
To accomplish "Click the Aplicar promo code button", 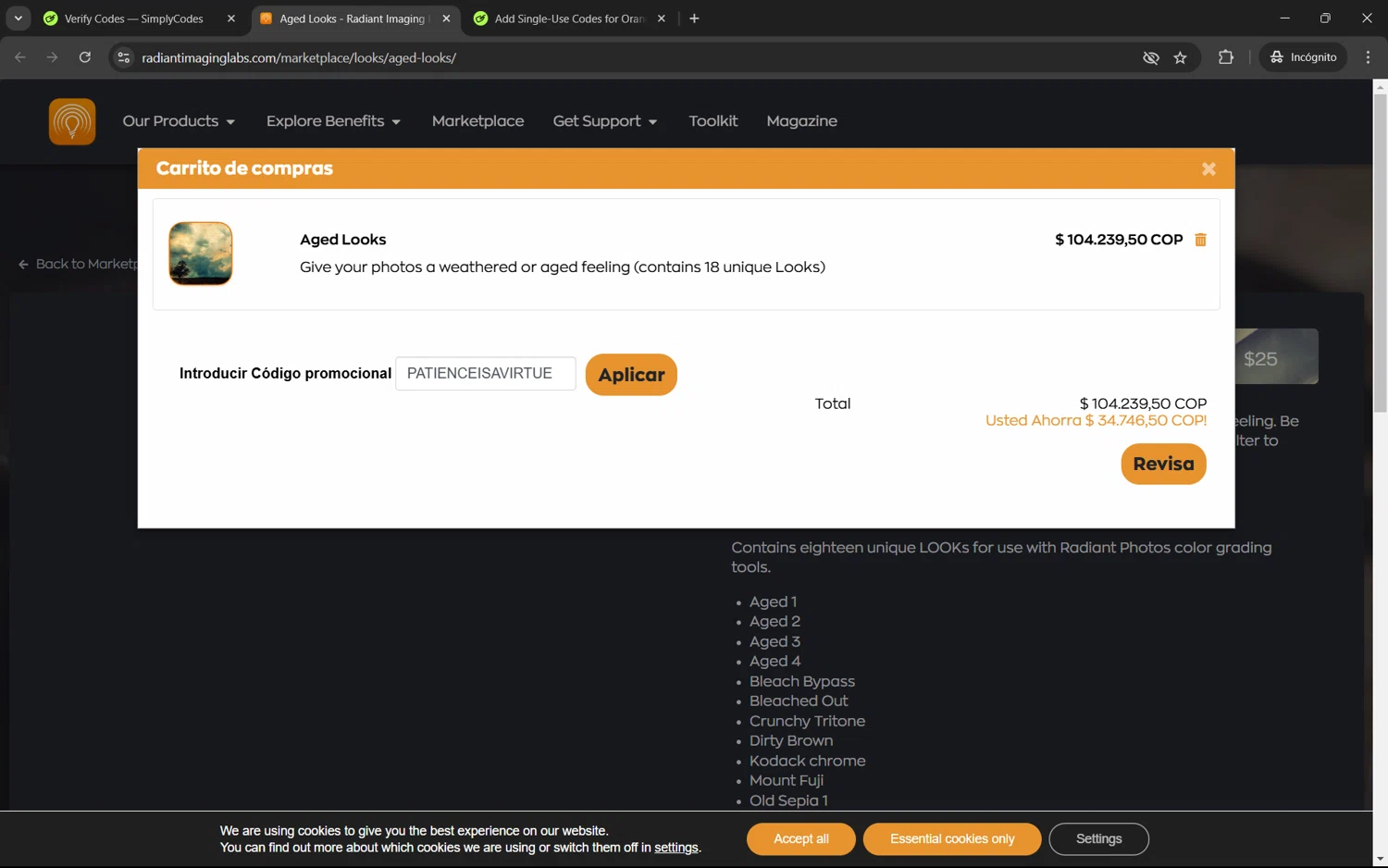I will tap(631, 375).
